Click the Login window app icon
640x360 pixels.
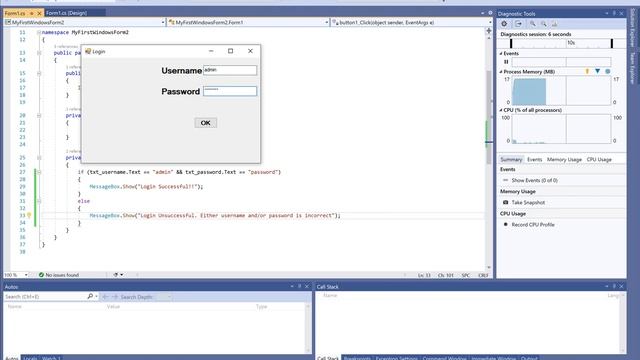pos(88,51)
